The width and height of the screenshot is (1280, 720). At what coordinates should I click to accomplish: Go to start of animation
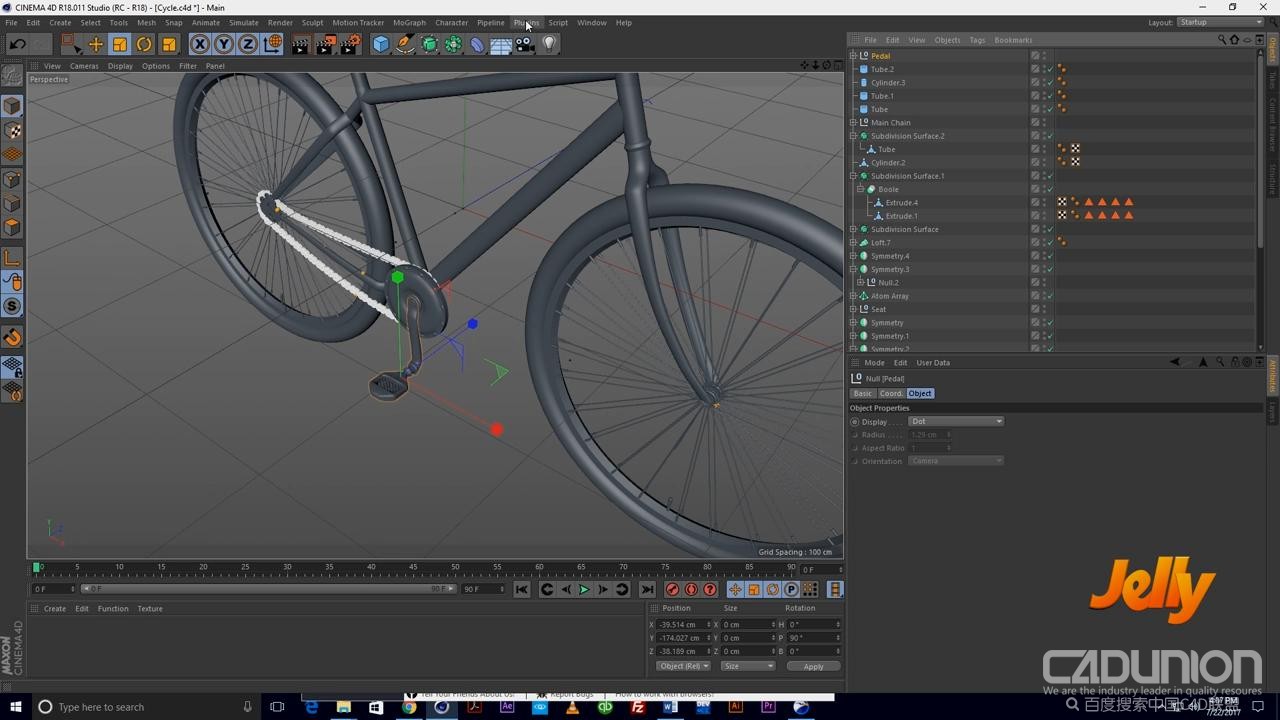pyautogui.click(x=522, y=590)
